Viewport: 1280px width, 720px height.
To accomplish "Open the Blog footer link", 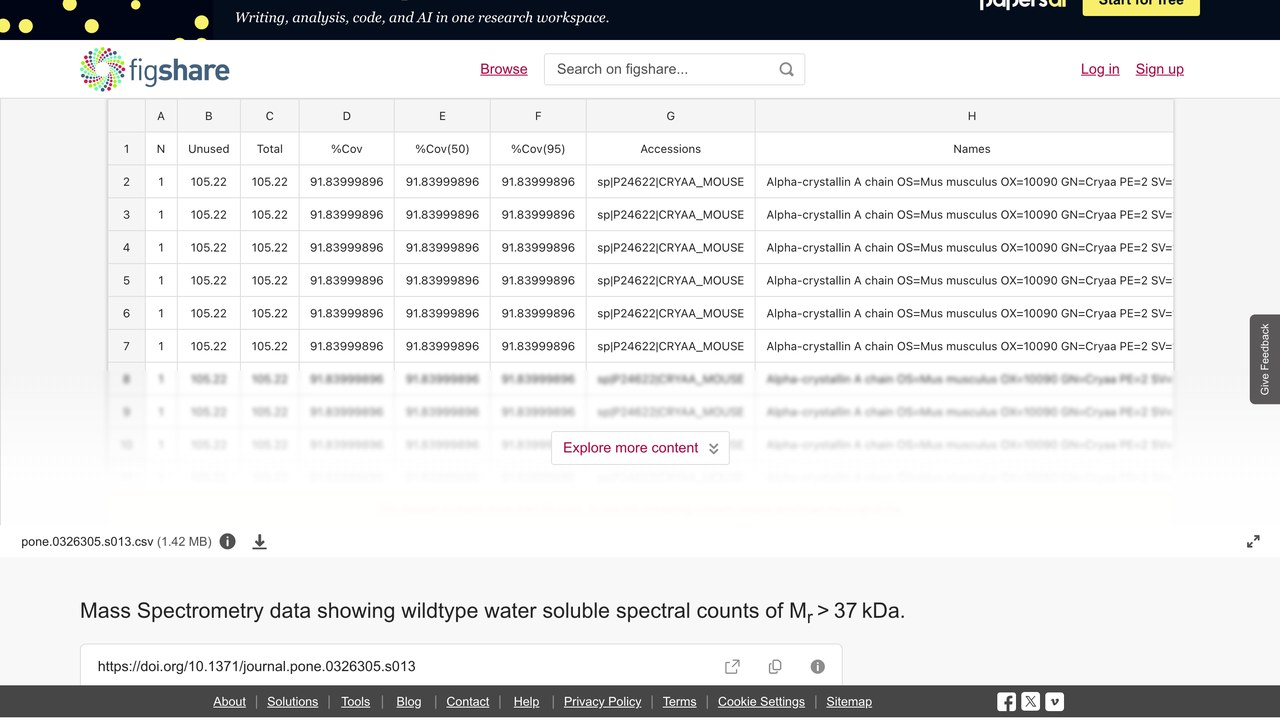I will (409, 702).
